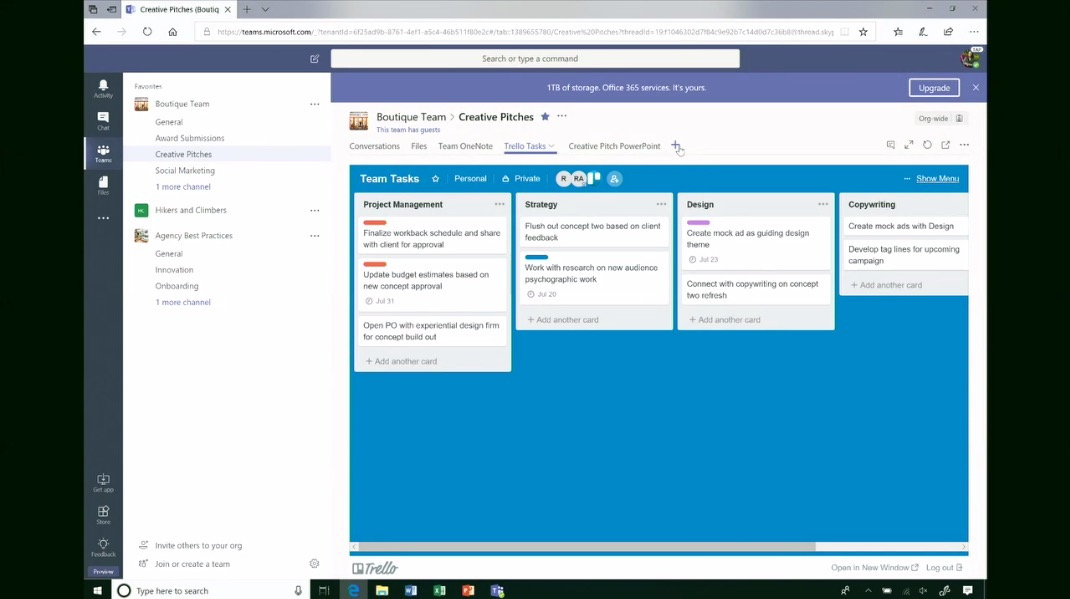Expand Trello Tasks tab dropdown arrow
The image size is (1070, 599).
[x=551, y=146]
